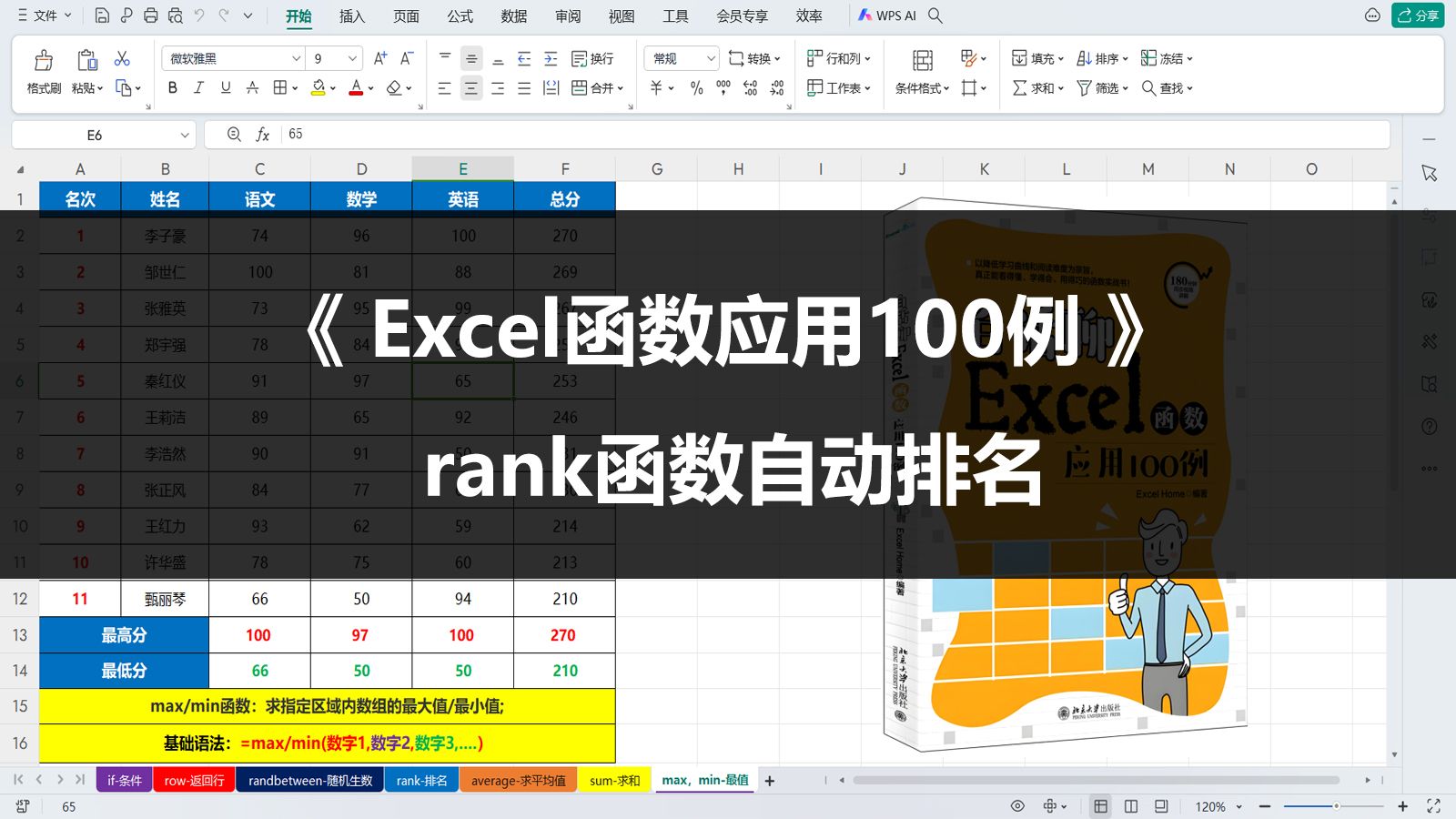This screenshot has height=819, width=1456.
Task: Open the 文件 File menu
Action: pyautogui.click(x=44, y=15)
